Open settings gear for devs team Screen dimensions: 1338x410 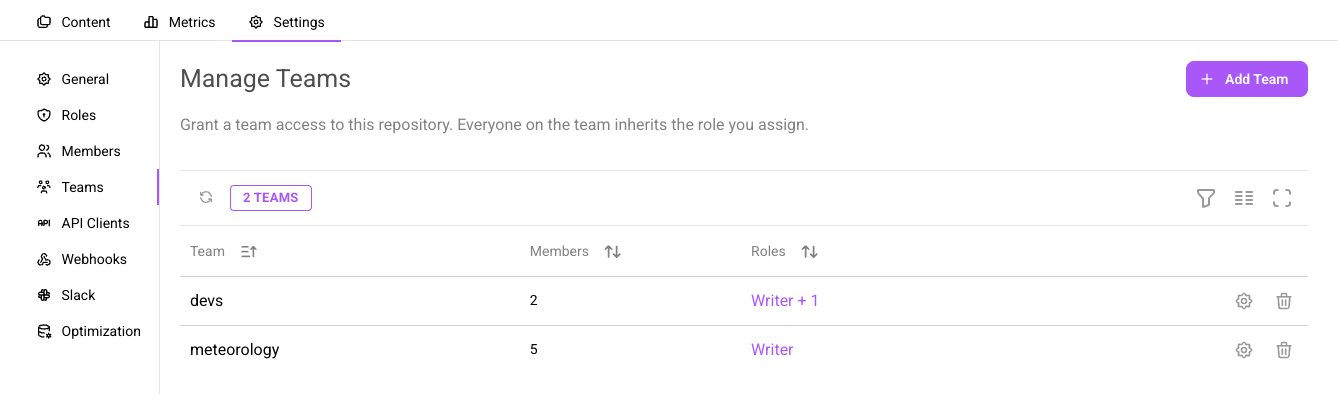pyautogui.click(x=1244, y=301)
